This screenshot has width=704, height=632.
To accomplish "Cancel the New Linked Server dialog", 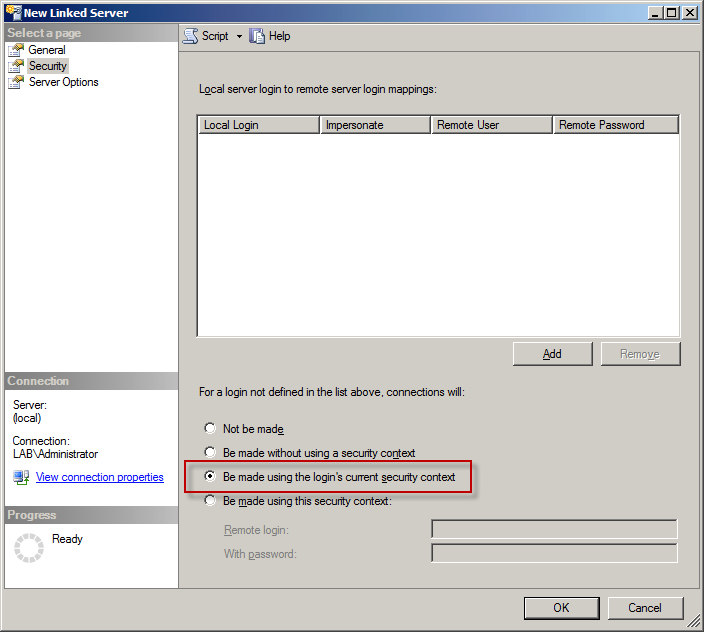I will (645, 608).
